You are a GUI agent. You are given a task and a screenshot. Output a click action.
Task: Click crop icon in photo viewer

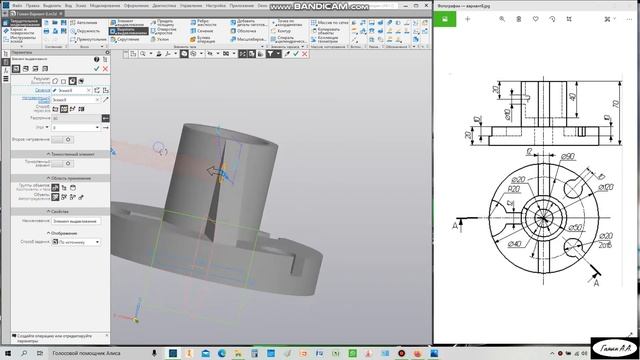569,19
